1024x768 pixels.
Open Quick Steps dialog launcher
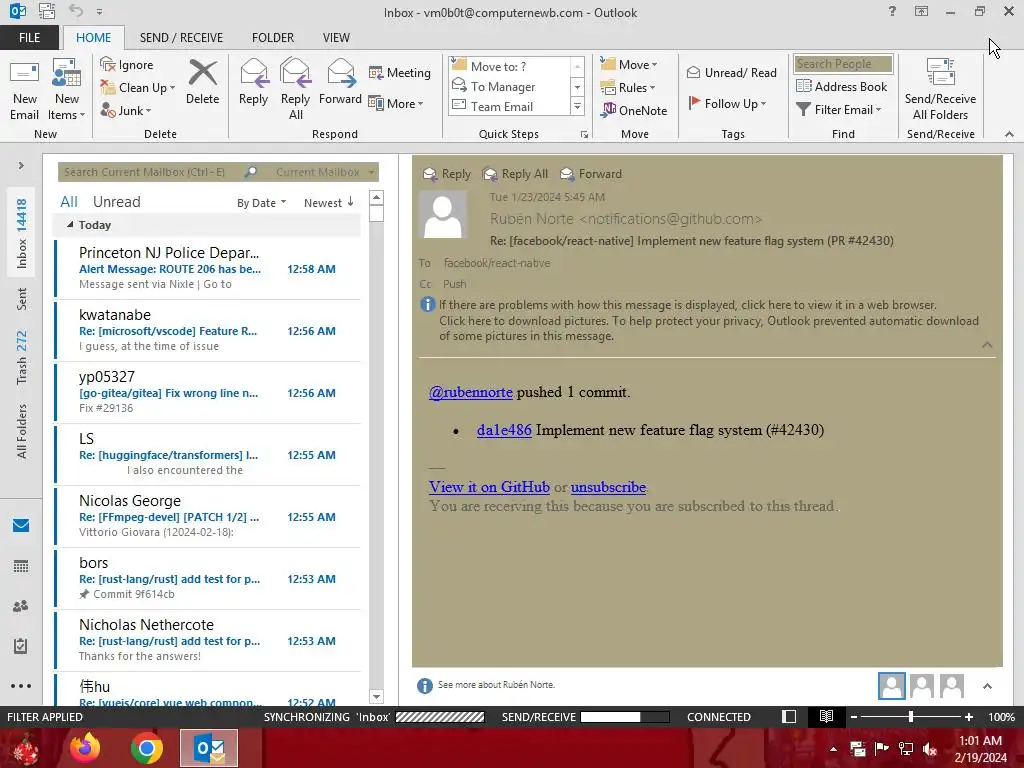584,135
